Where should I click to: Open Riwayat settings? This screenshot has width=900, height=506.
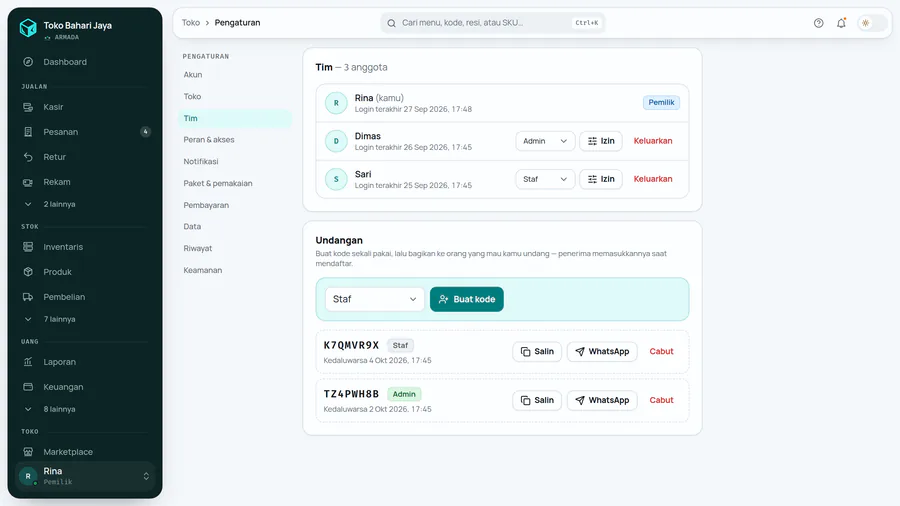[x=234, y=248]
